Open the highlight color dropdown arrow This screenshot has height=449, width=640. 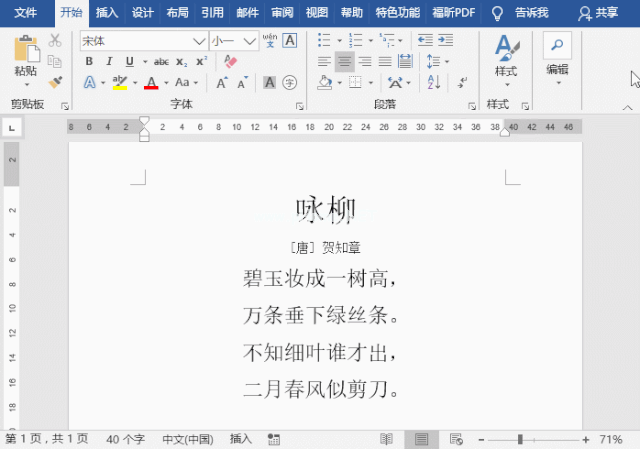tap(135, 83)
